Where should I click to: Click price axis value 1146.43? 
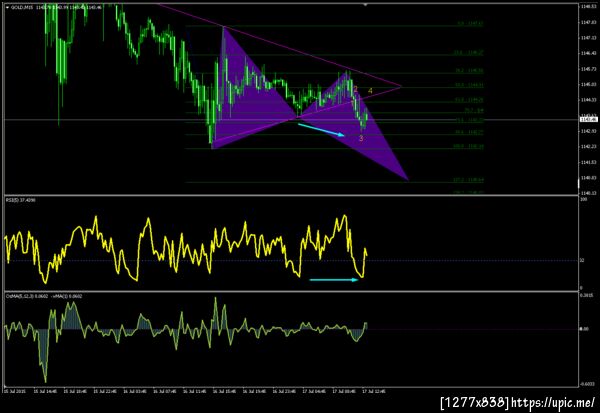point(588,53)
